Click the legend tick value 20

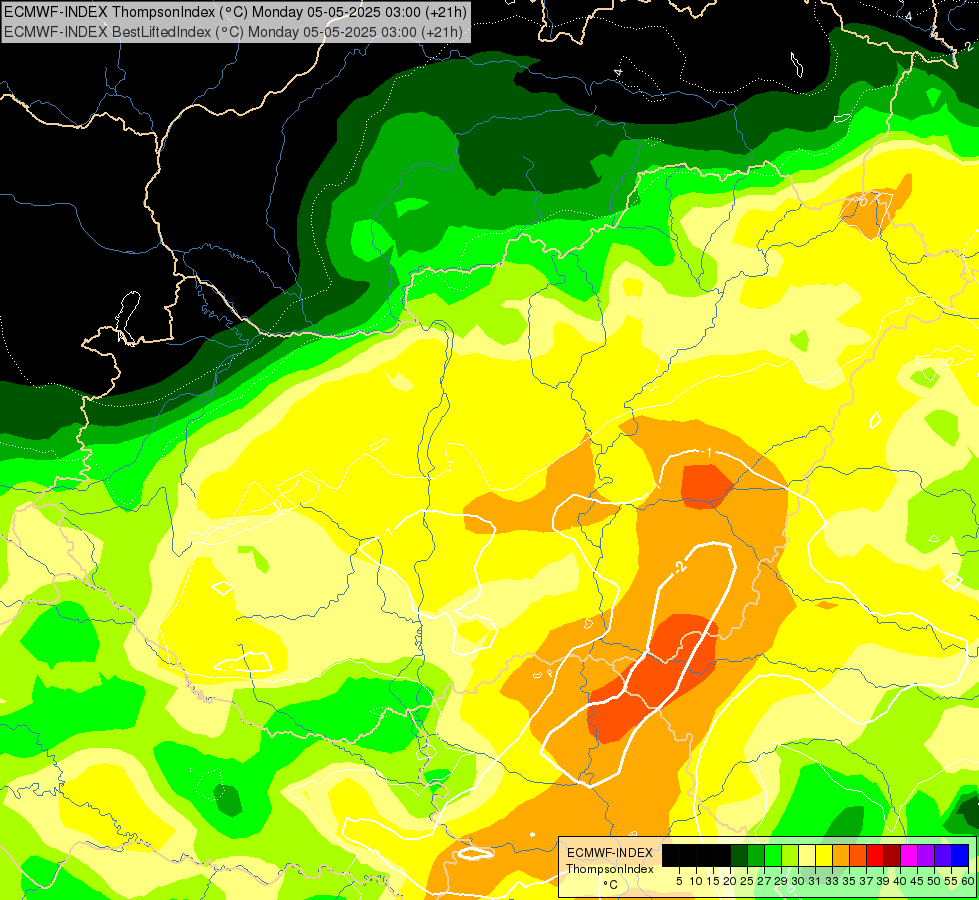click(x=730, y=881)
